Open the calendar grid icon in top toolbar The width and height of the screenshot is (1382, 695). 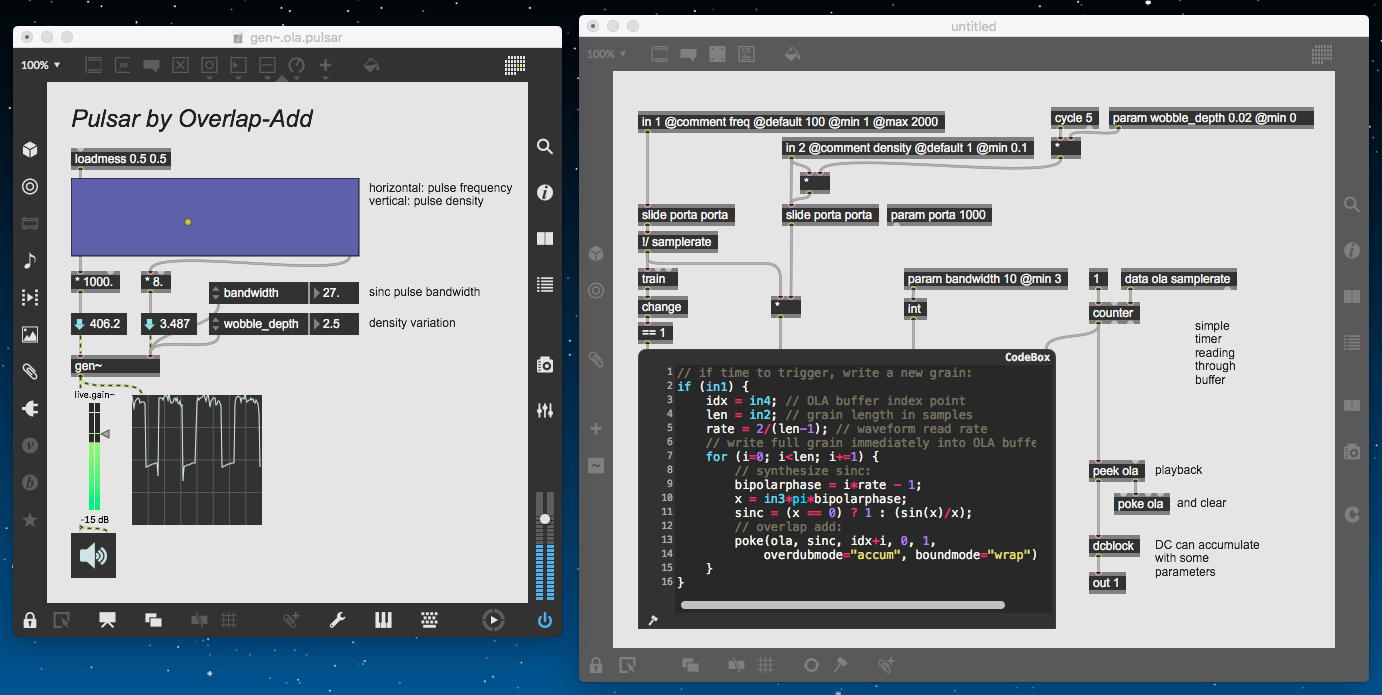(x=515, y=65)
